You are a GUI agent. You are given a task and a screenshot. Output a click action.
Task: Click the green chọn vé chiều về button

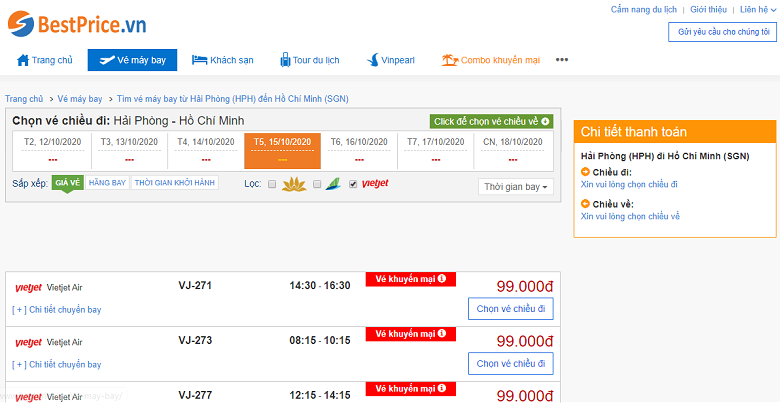[x=491, y=121]
